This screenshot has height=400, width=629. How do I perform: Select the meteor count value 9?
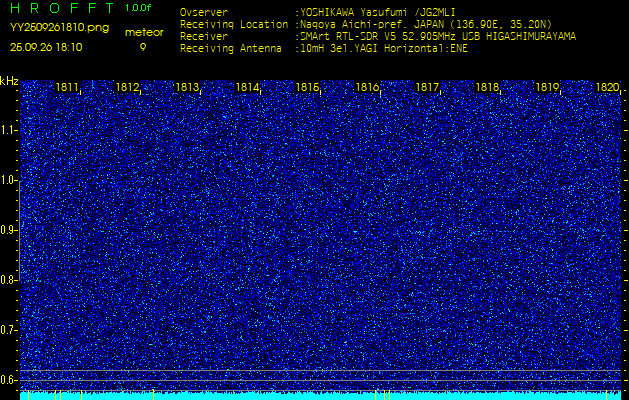click(x=143, y=47)
